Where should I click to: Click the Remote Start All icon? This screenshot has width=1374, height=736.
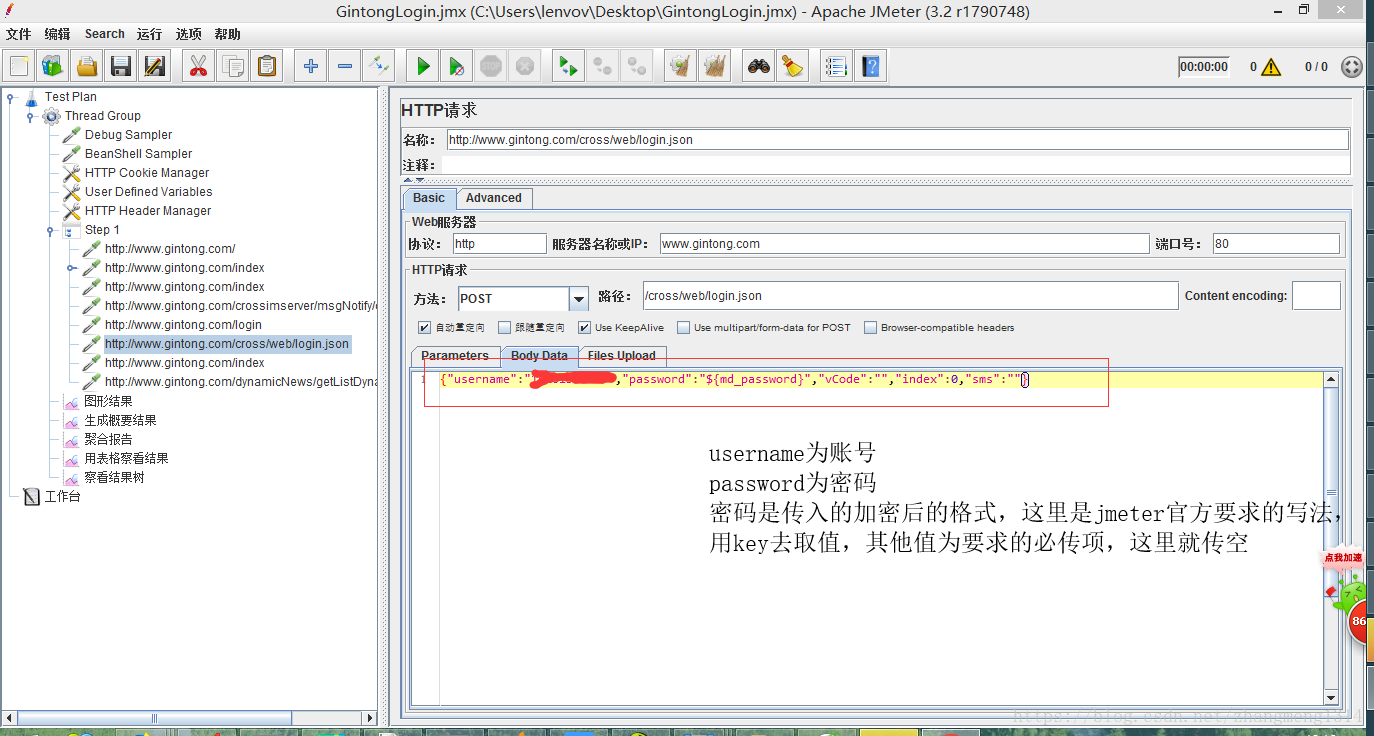click(568, 66)
